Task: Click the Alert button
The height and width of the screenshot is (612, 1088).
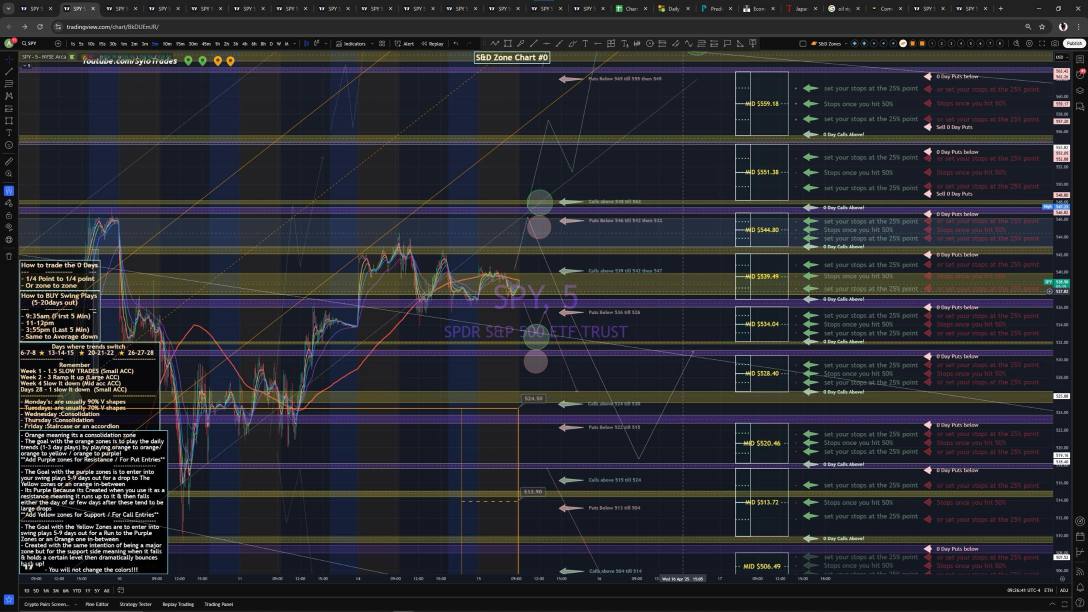Action: [405, 43]
